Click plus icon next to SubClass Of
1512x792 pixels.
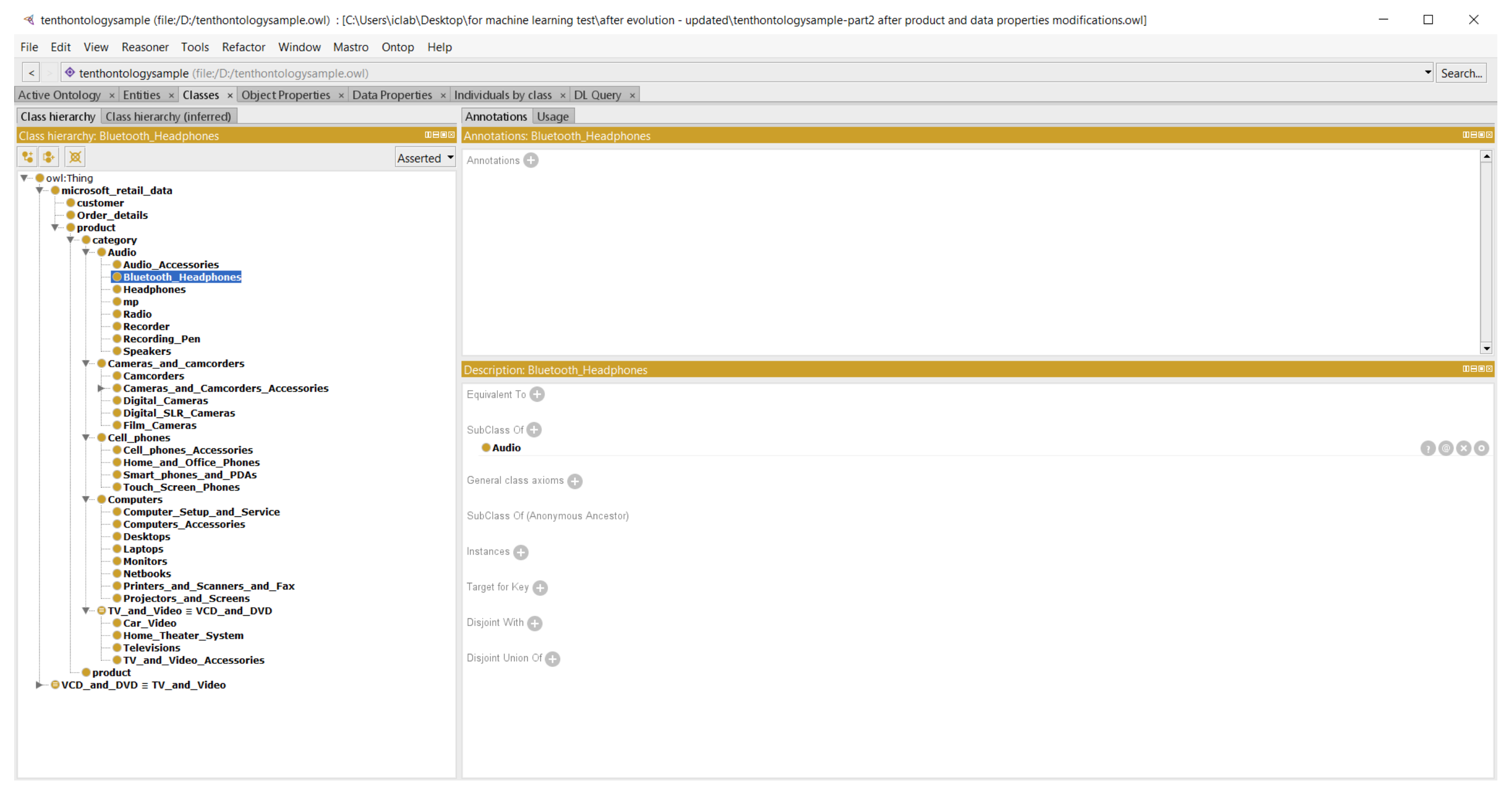click(534, 430)
